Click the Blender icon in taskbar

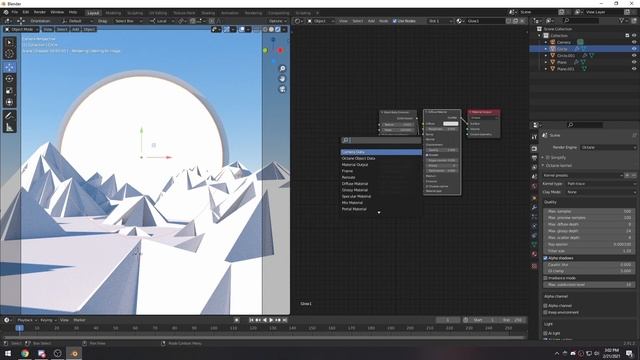74,353
